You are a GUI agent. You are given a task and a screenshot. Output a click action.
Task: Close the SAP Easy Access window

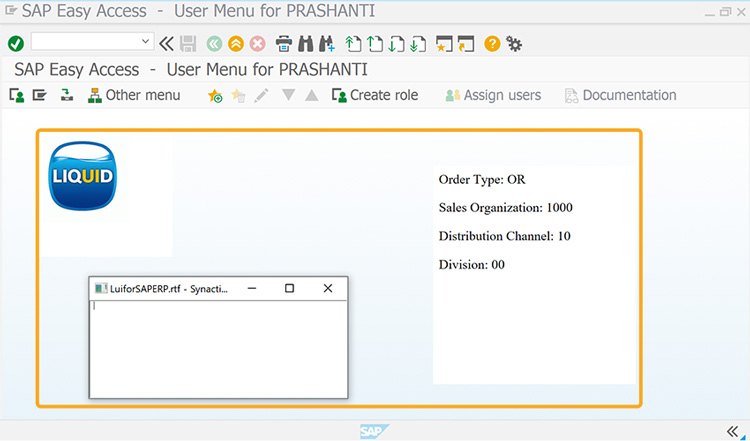(x=741, y=12)
